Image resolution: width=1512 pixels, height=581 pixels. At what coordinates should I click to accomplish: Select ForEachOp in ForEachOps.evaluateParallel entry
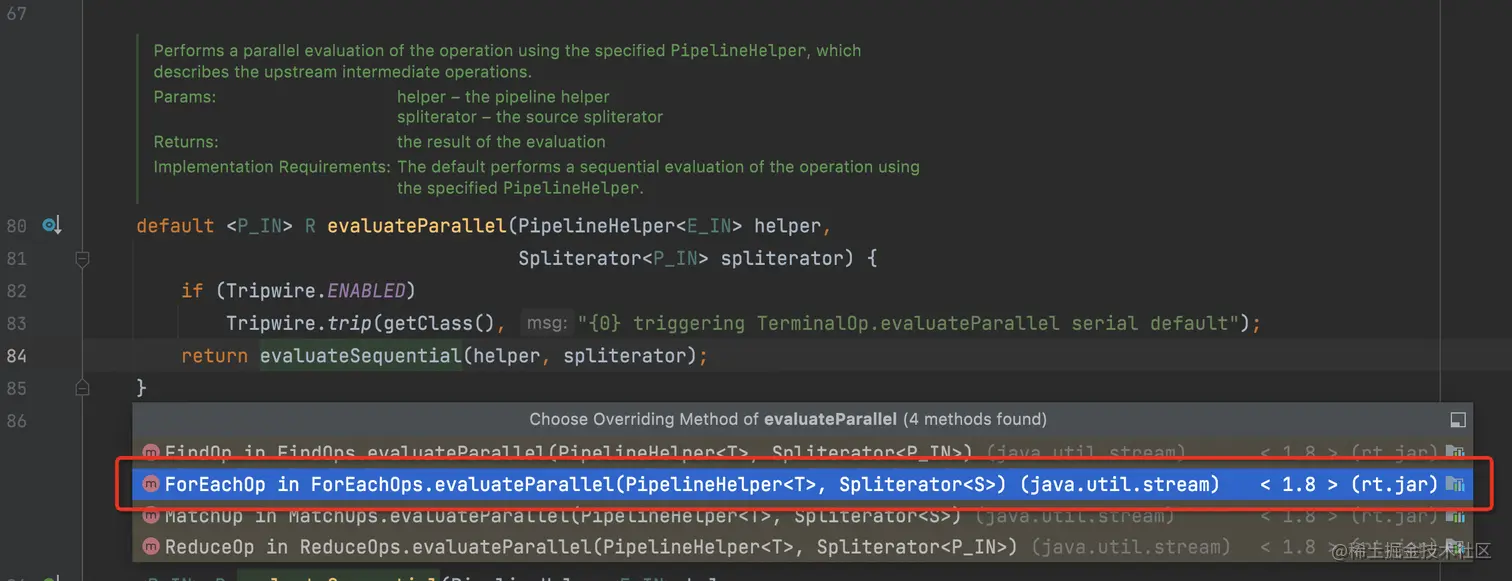(x=803, y=485)
